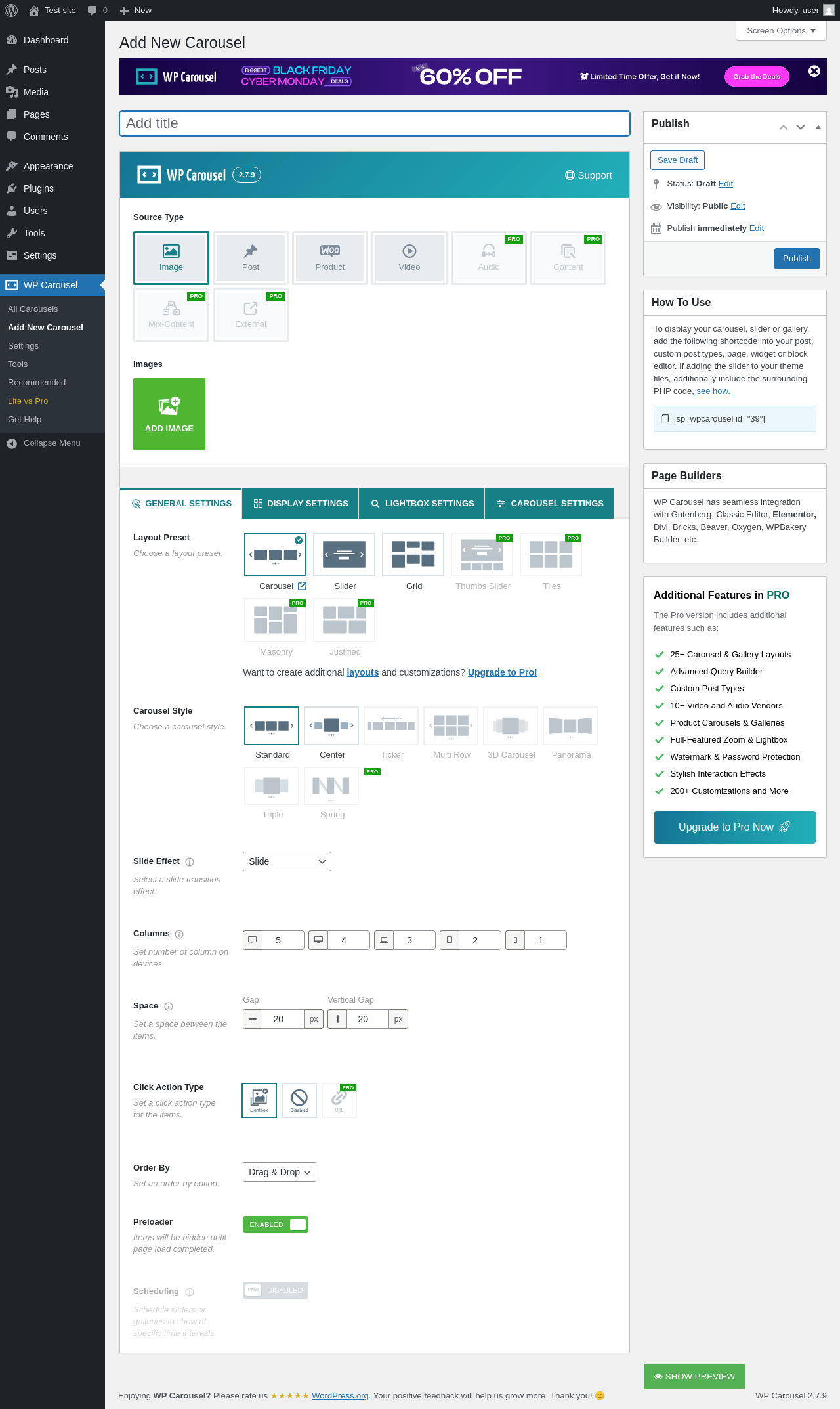Click the New content plus icon
The width and height of the screenshot is (840, 1409).
[x=124, y=11]
